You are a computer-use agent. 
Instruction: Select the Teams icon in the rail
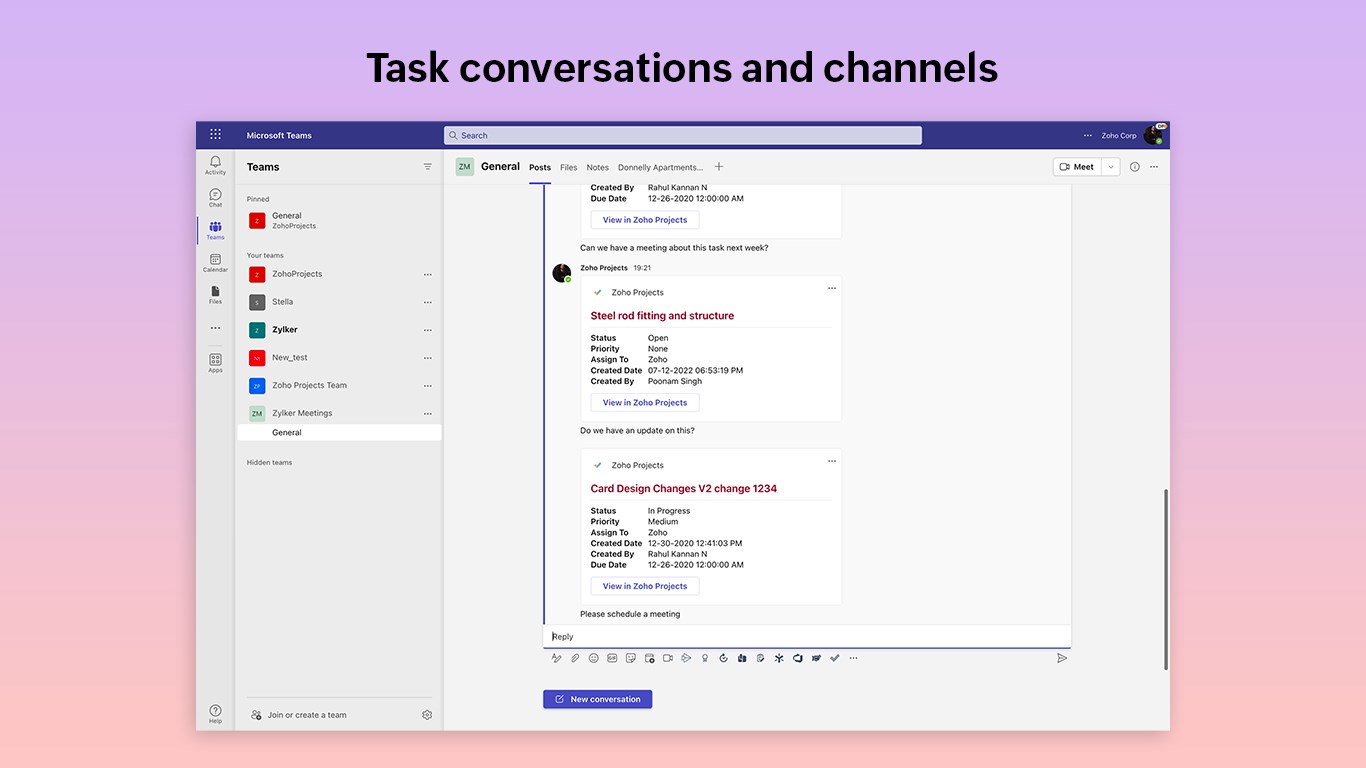click(x=215, y=230)
